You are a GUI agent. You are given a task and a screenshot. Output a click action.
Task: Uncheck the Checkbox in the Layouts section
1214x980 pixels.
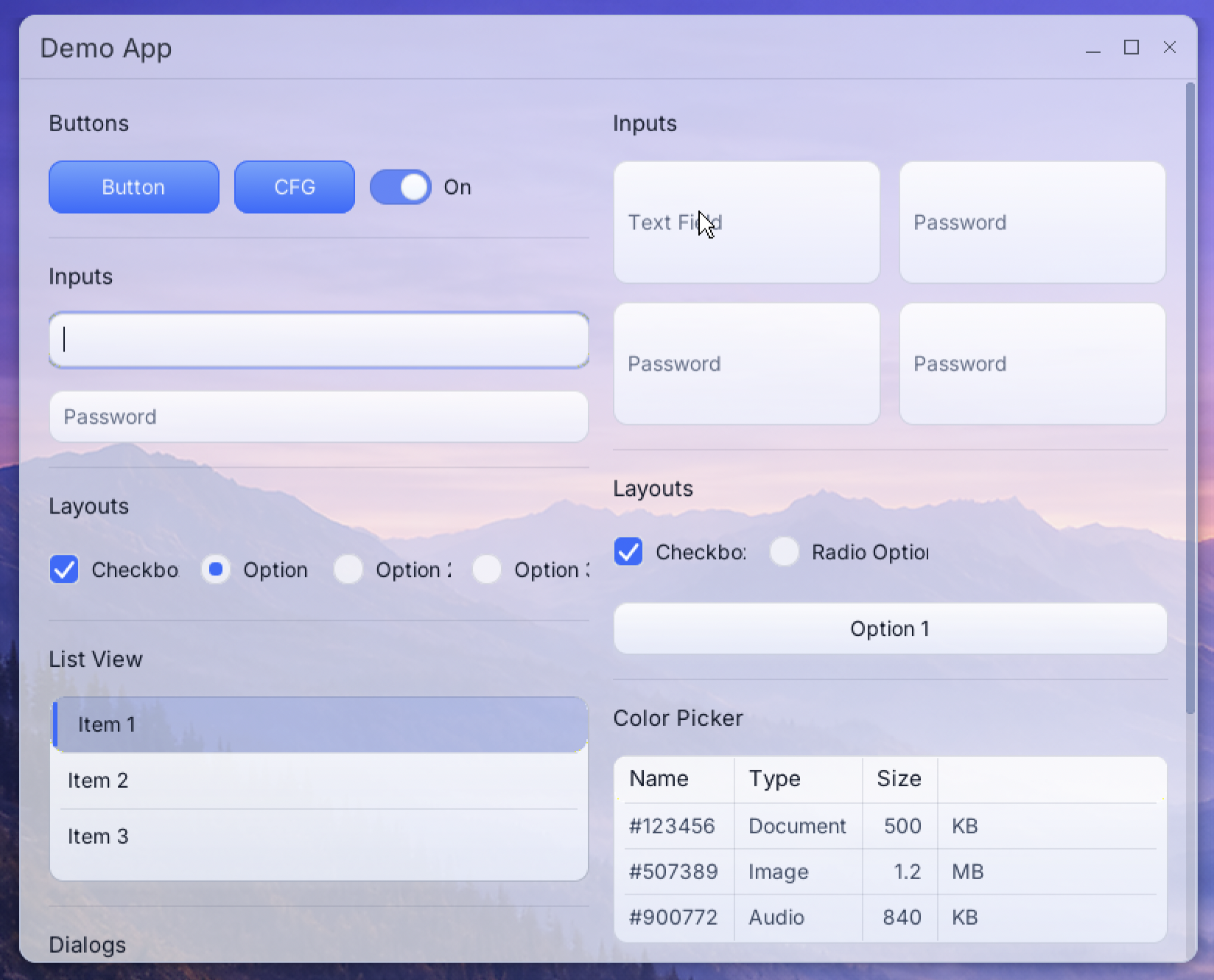64,569
